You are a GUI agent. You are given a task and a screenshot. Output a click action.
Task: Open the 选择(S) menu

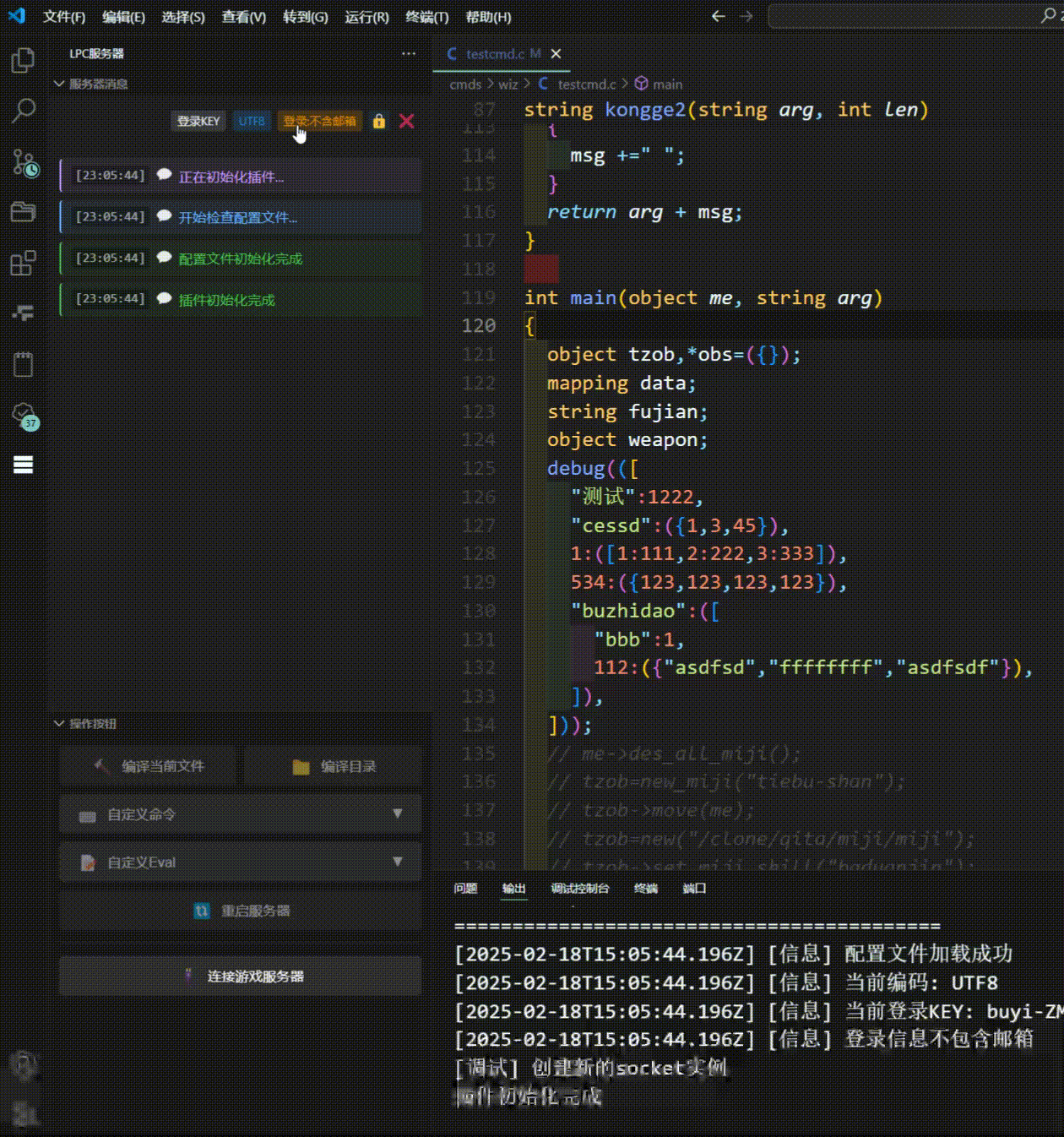coord(183,17)
